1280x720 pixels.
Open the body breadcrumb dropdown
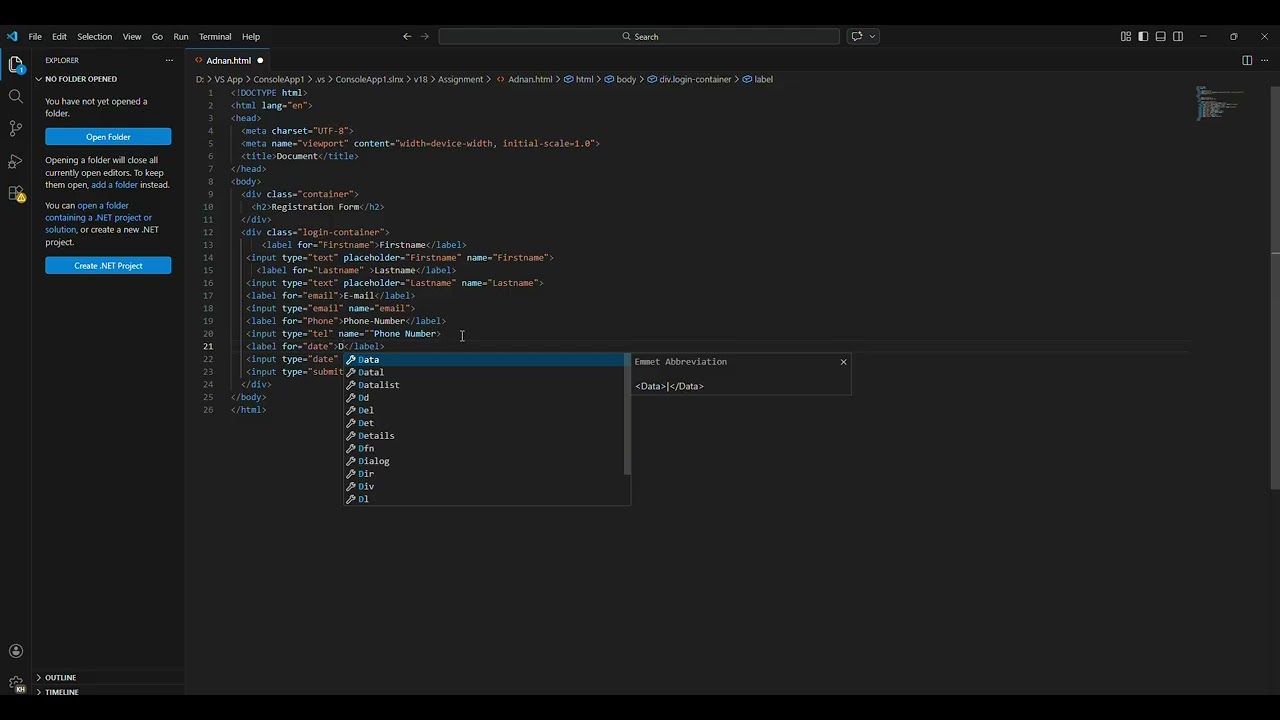[621, 79]
